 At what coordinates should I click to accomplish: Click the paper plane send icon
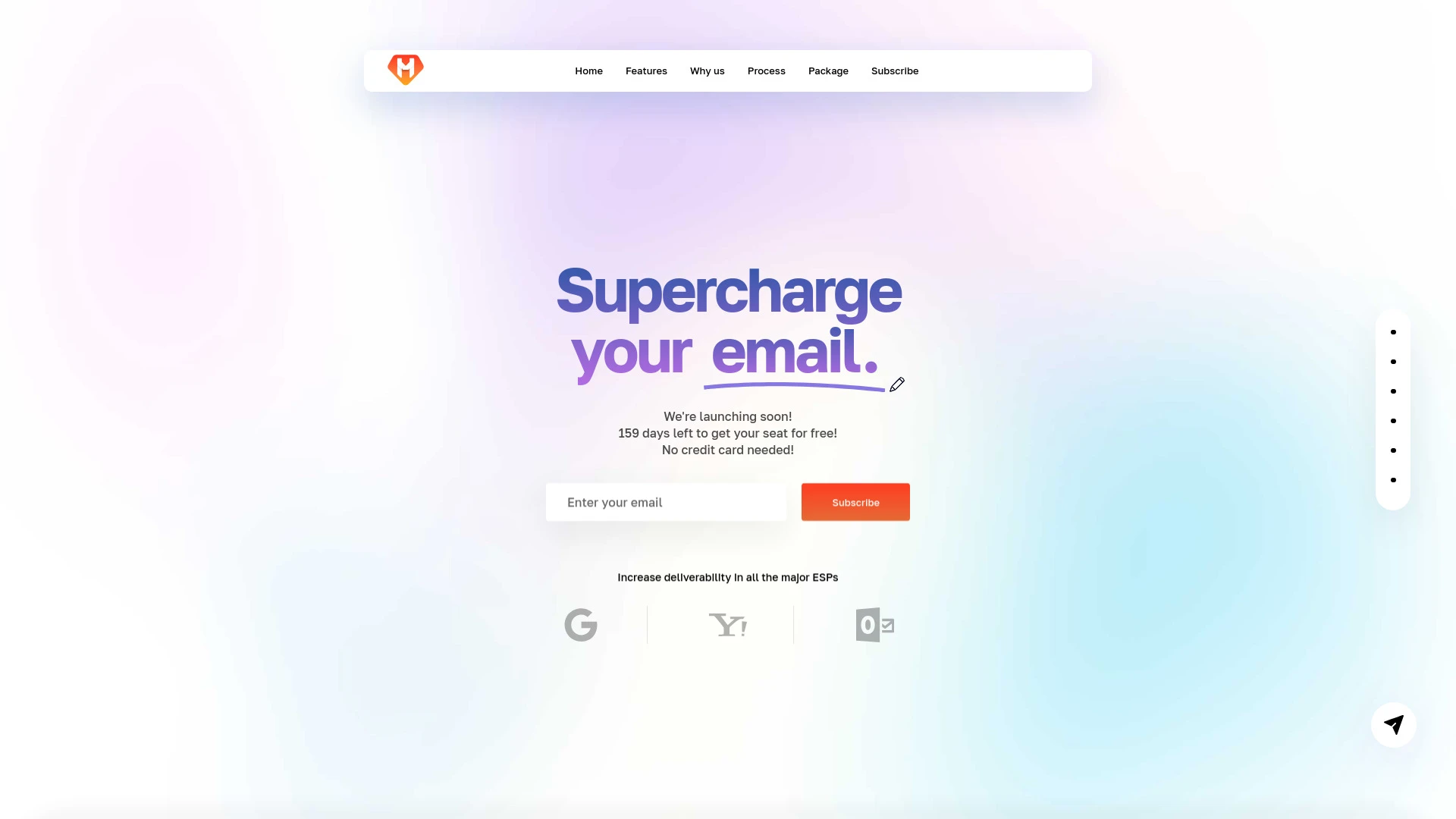[x=1394, y=724]
